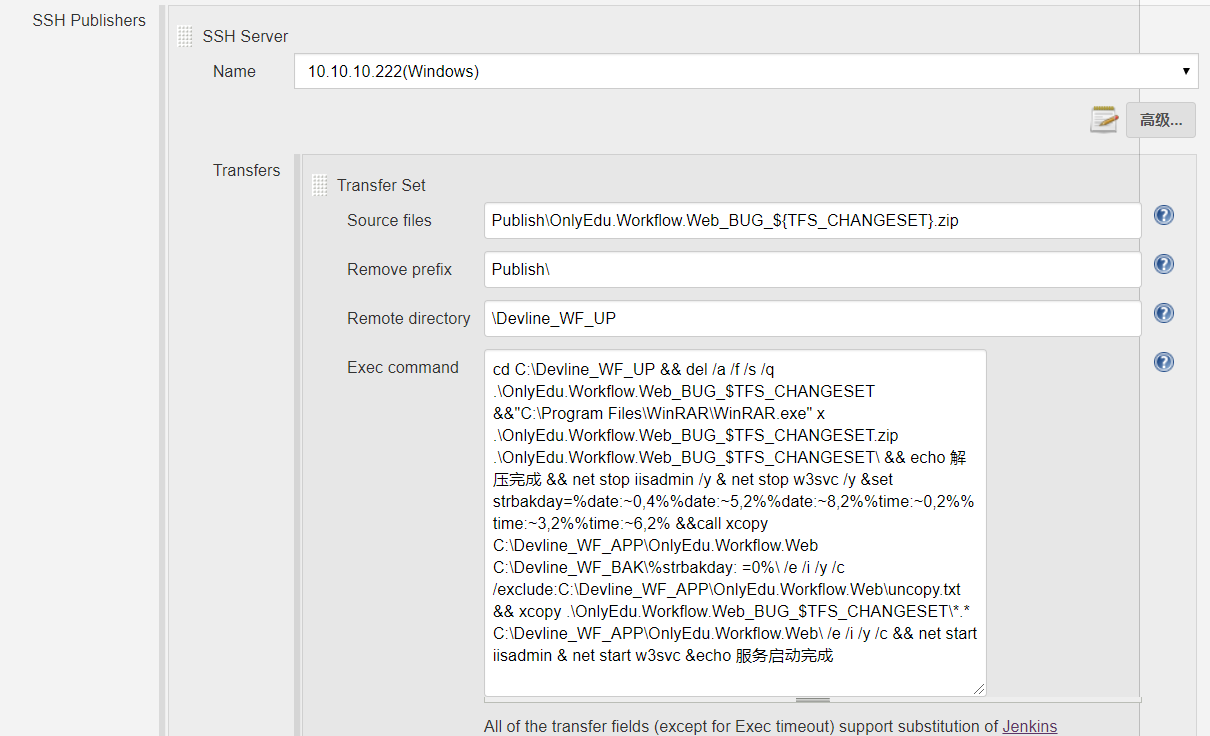Click the notepad edit icon near 高级
The width and height of the screenshot is (1210, 736).
1104,119
